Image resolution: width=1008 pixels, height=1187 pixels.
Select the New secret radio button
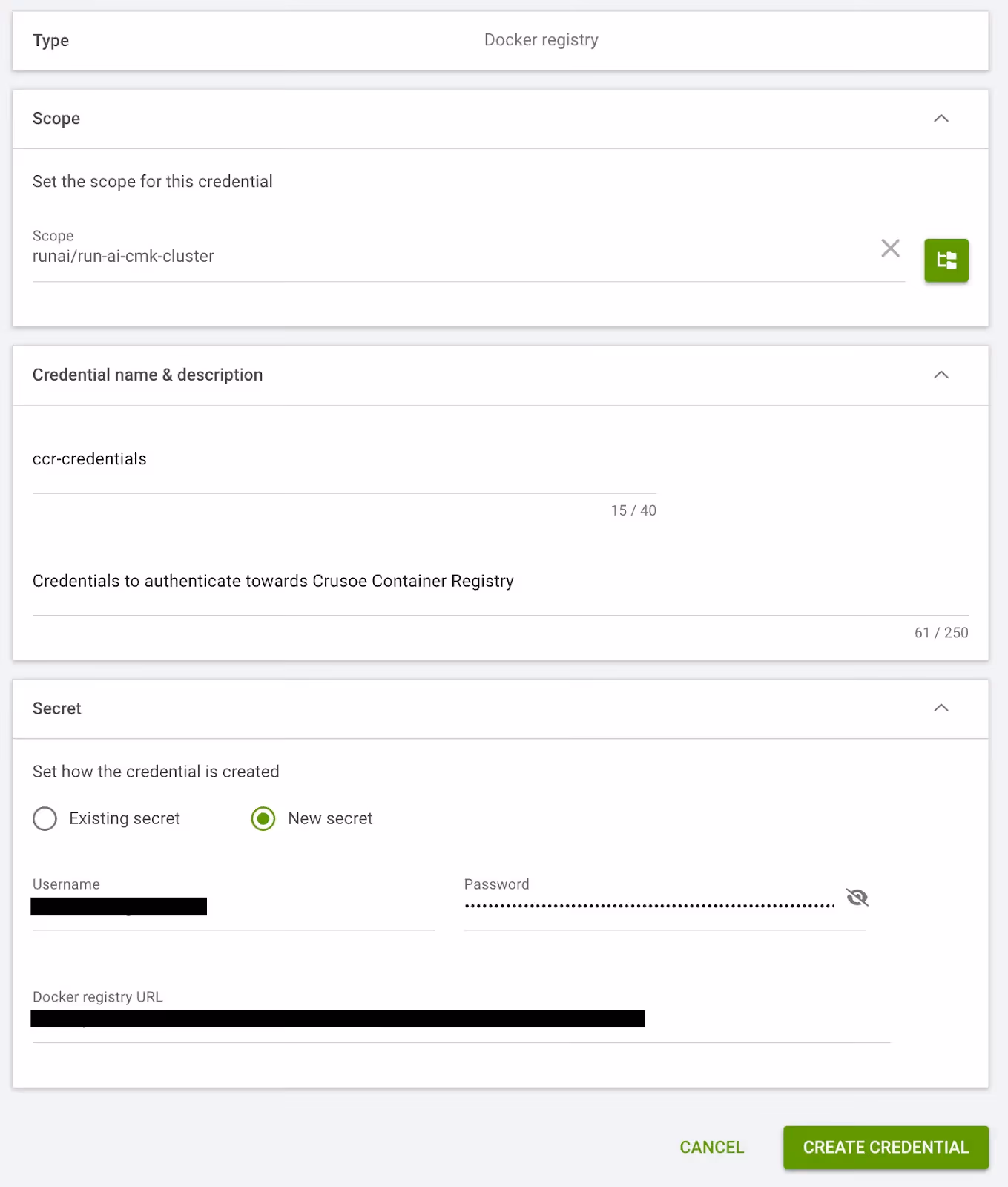pyautogui.click(x=263, y=819)
